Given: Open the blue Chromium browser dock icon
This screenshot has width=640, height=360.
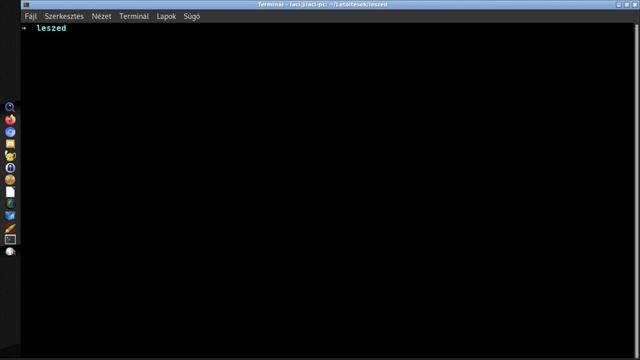Looking at the screenshot, I should [10, 132].
